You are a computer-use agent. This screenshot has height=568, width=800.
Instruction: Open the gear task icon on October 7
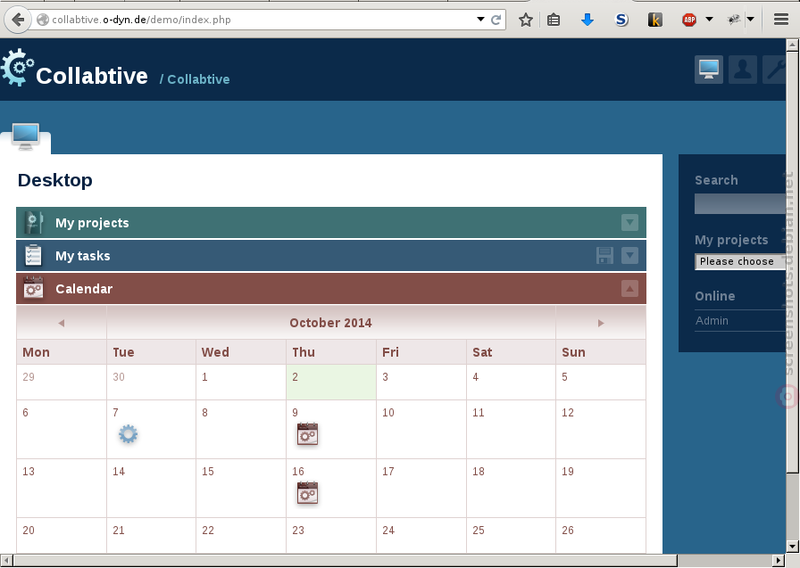coord(128,434)
